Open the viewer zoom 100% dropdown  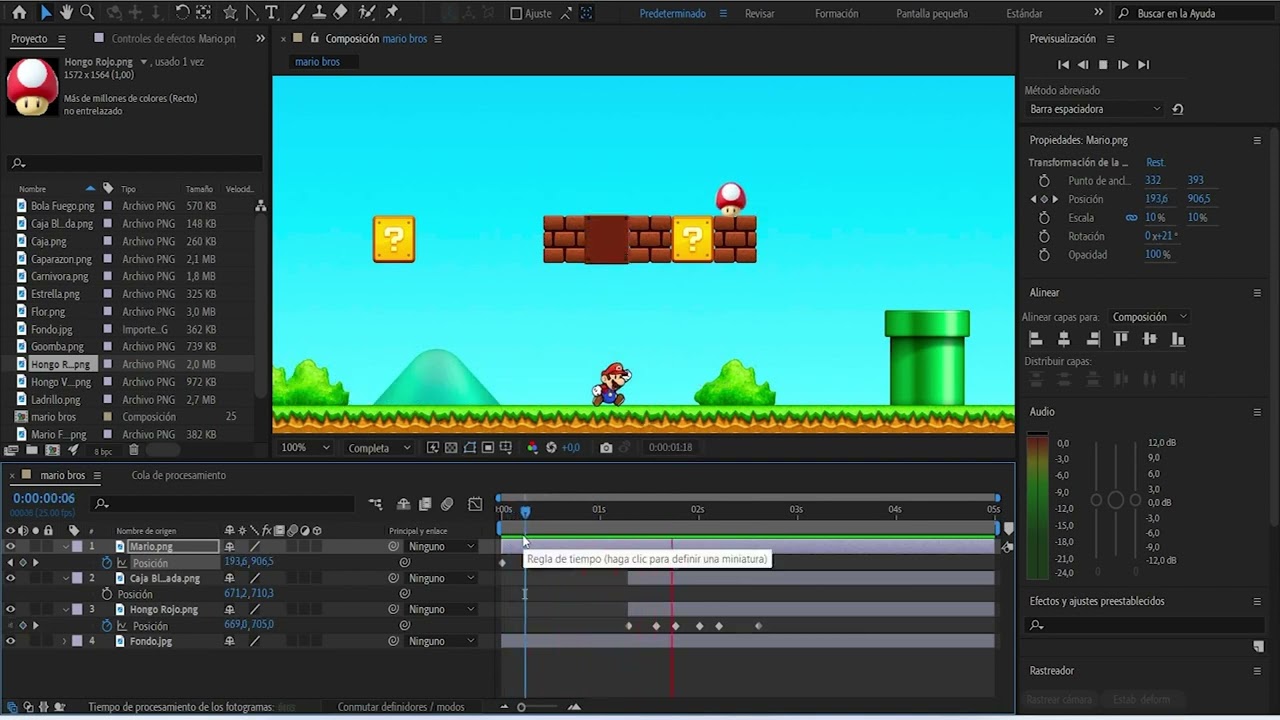coord(305,448)
